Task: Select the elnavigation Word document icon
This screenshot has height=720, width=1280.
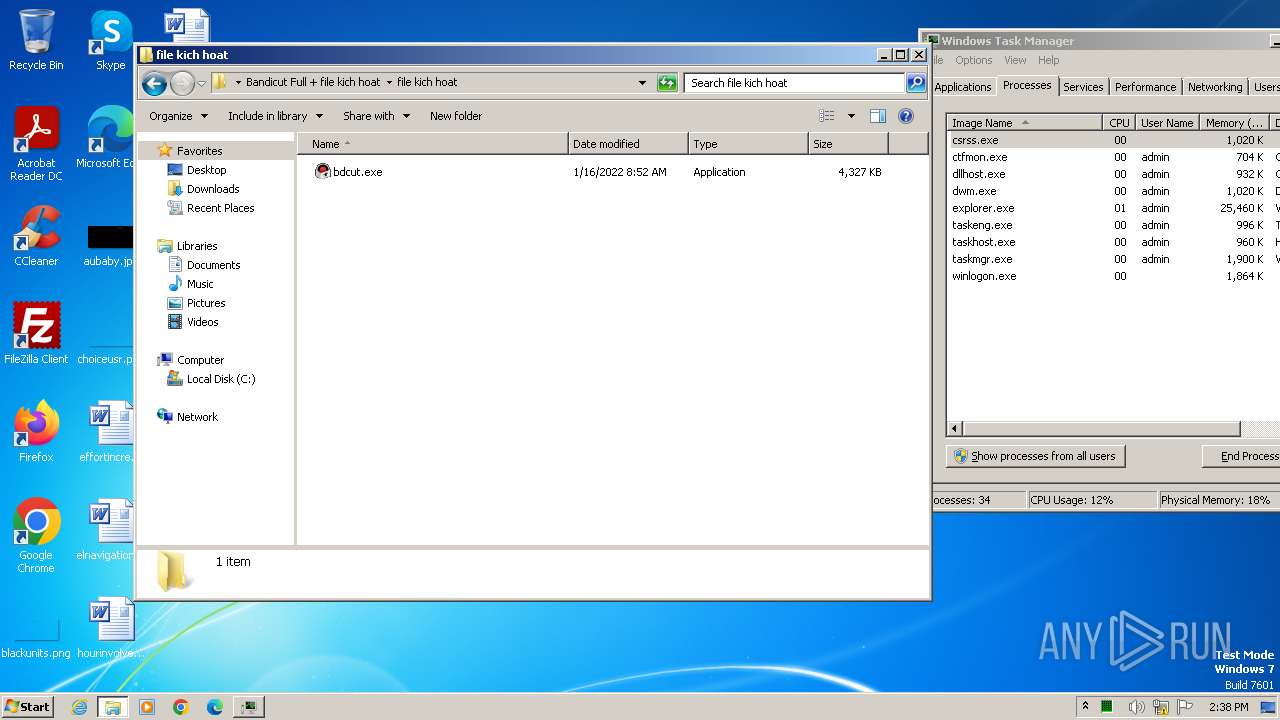Action: pos(108,530)
